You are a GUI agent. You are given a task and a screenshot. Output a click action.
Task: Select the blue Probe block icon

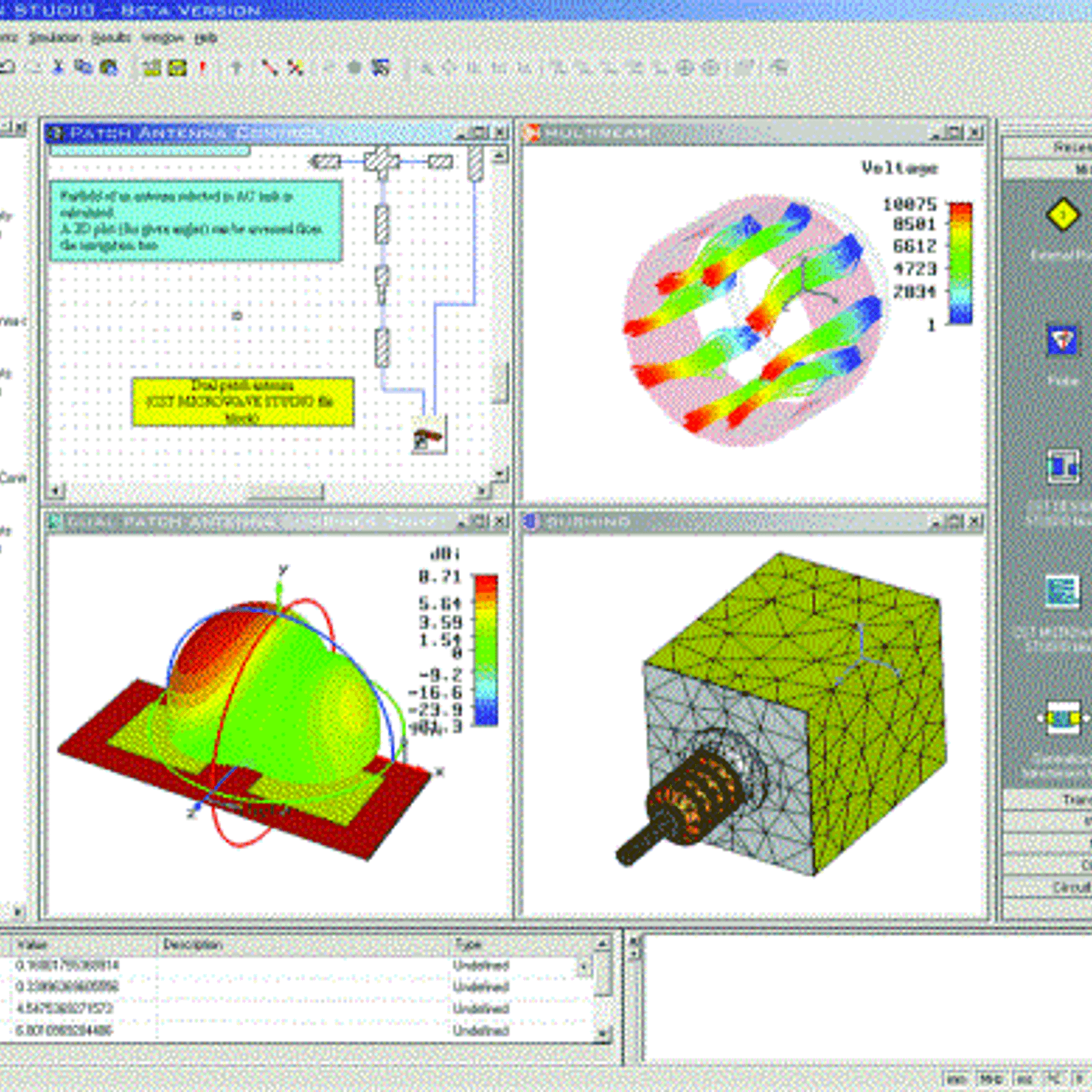pyautogui.click(x=1062, y=340)
